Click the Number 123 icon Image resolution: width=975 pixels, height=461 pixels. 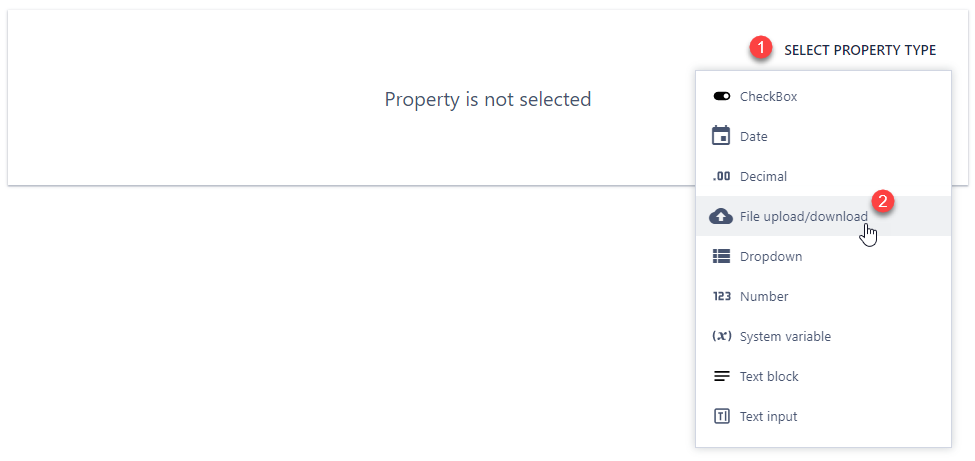721,297
